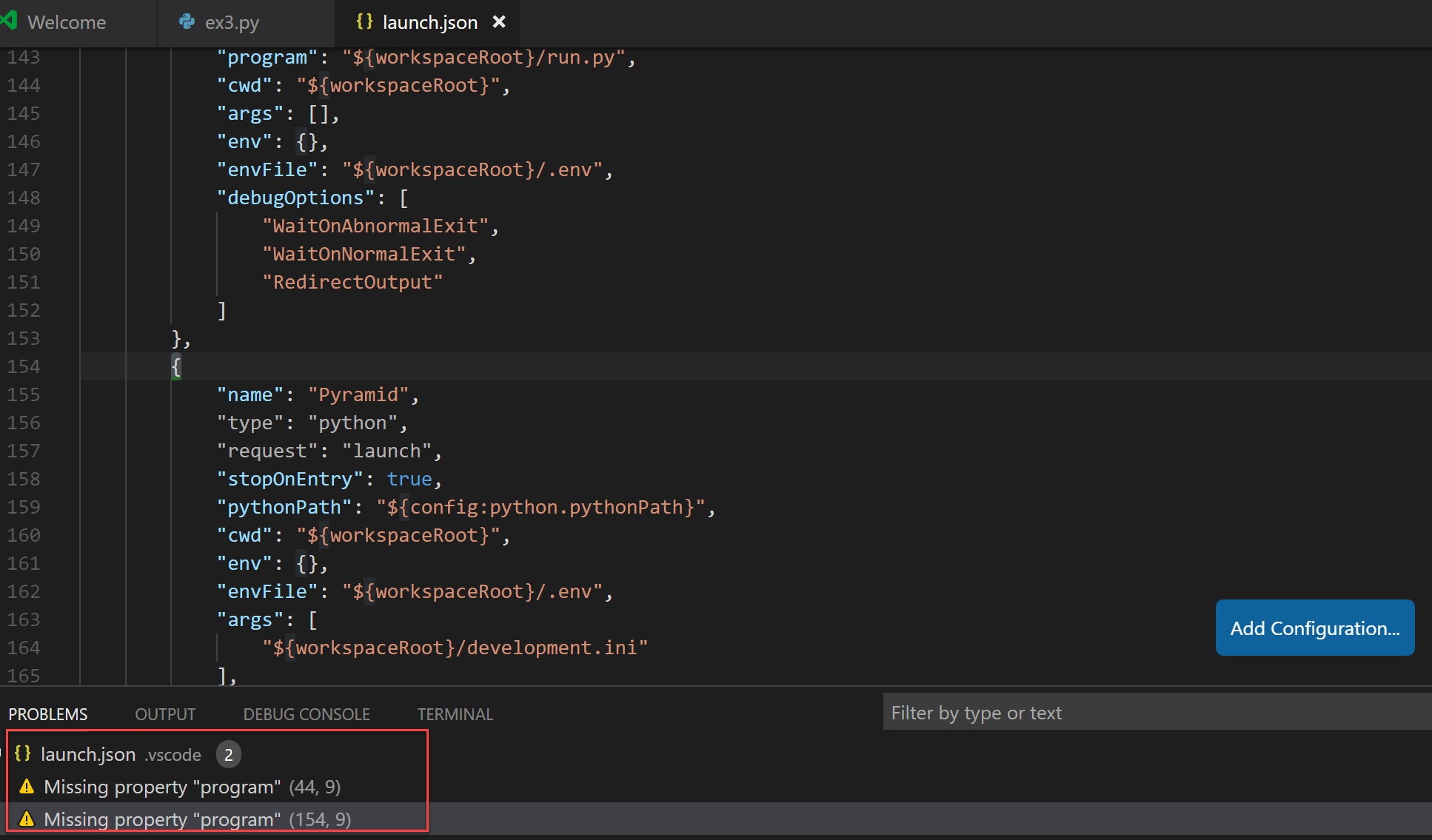Click the PROBLEMS tab in bottom panel

[x=47, y=713]
